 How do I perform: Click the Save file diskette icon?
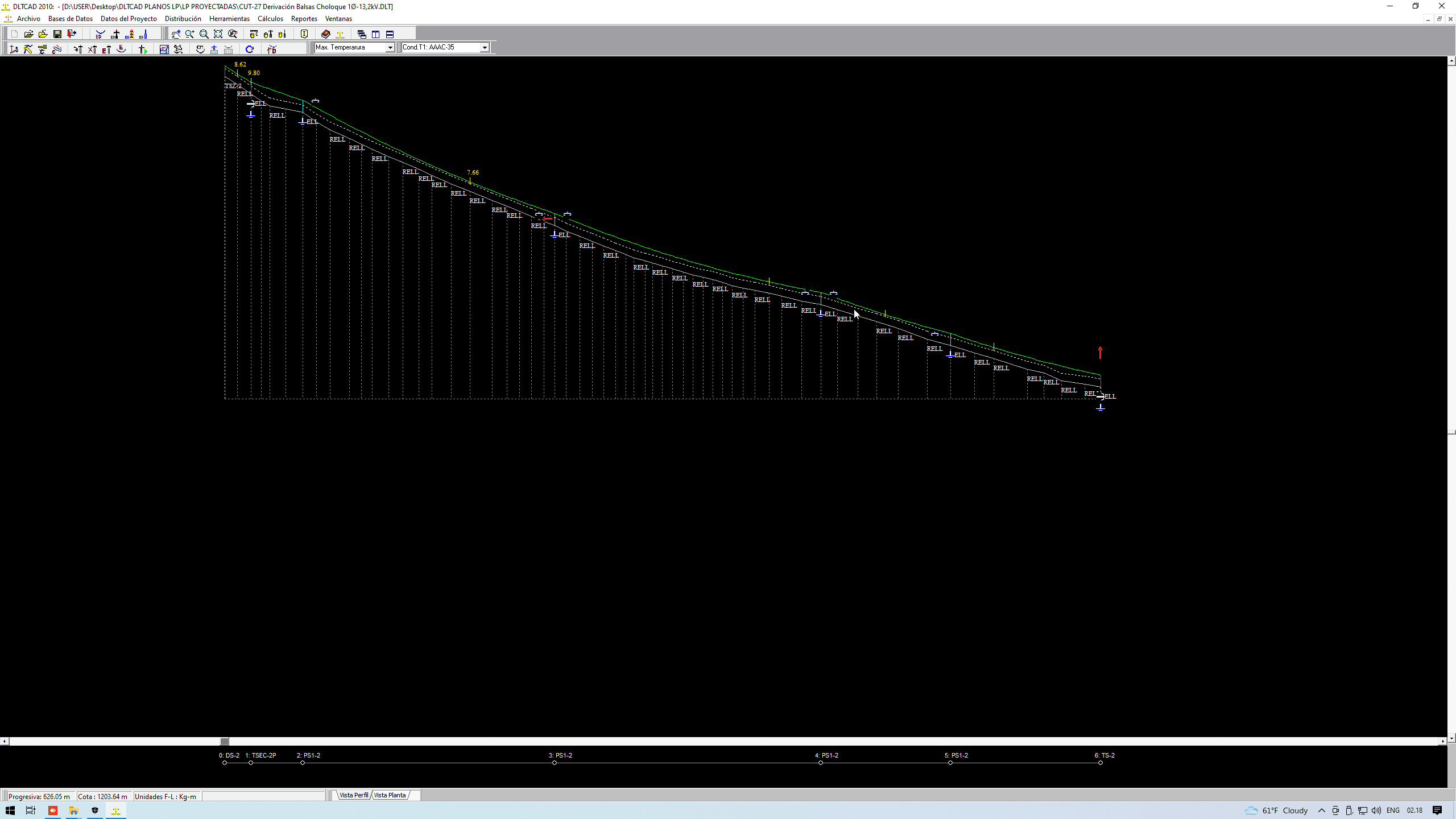pos(57,34)
